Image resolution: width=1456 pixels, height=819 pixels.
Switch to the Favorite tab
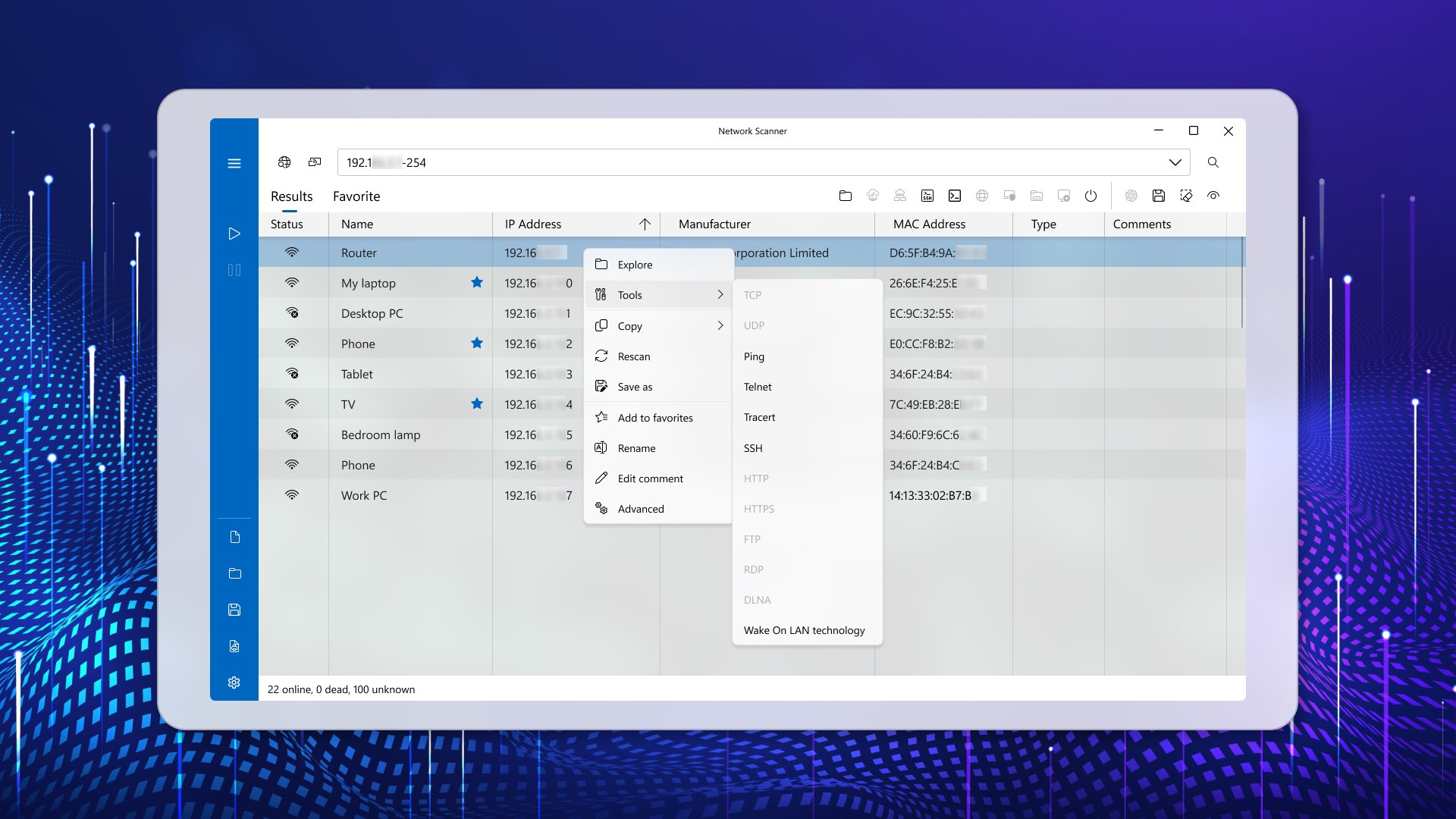pyautogui.click(x=356, y=196)
